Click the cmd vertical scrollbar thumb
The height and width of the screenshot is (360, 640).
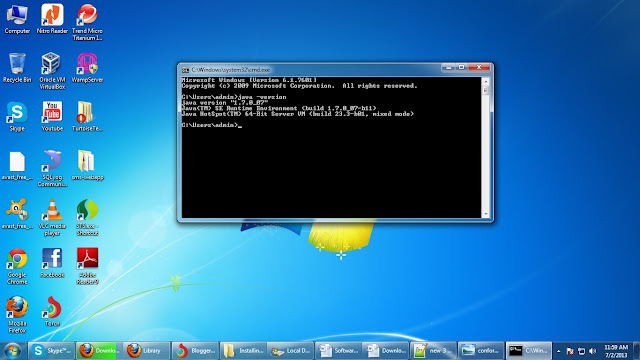point(486,91)
